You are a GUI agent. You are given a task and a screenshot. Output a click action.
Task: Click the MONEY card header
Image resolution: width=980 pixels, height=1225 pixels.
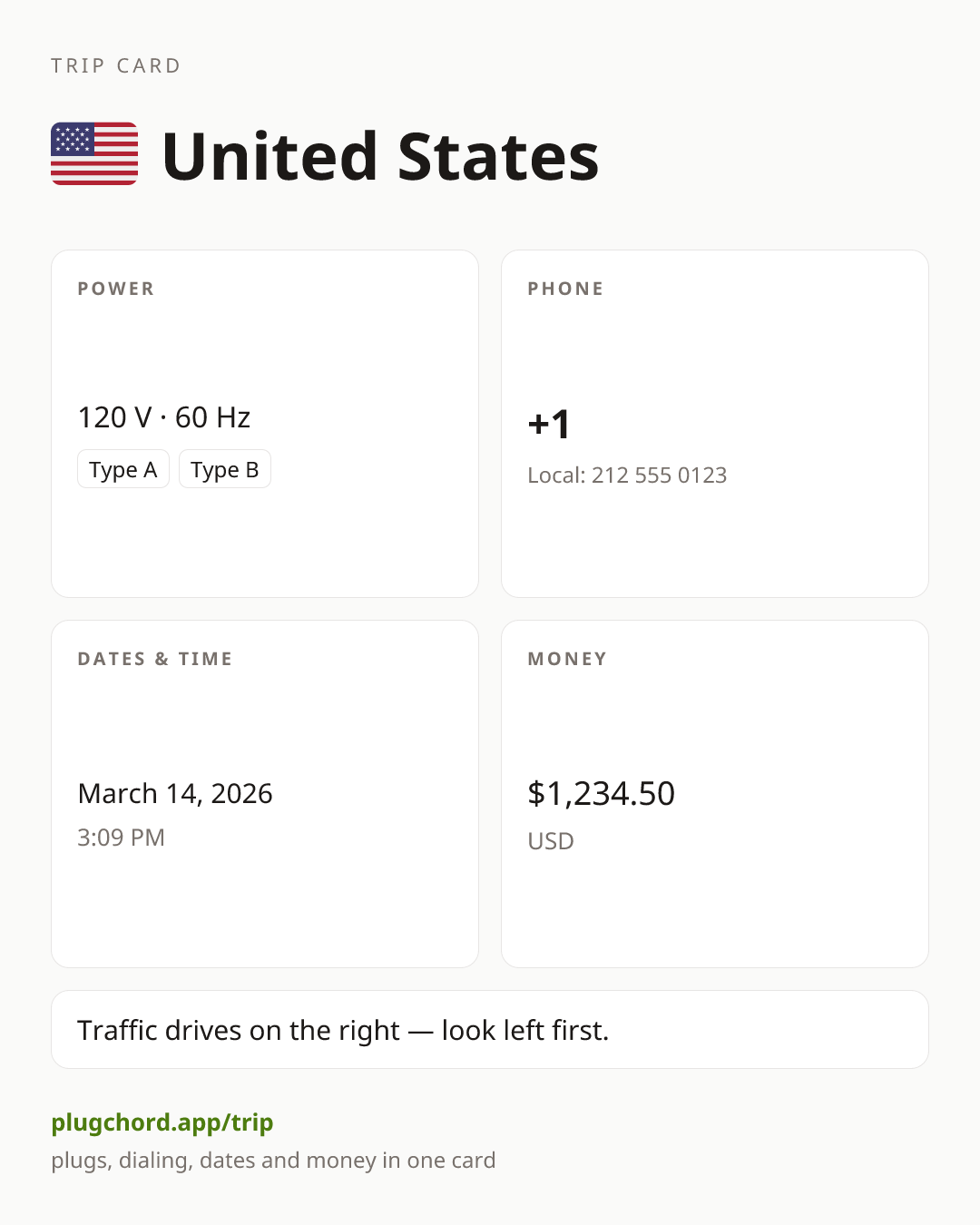(x=568, y=659)
